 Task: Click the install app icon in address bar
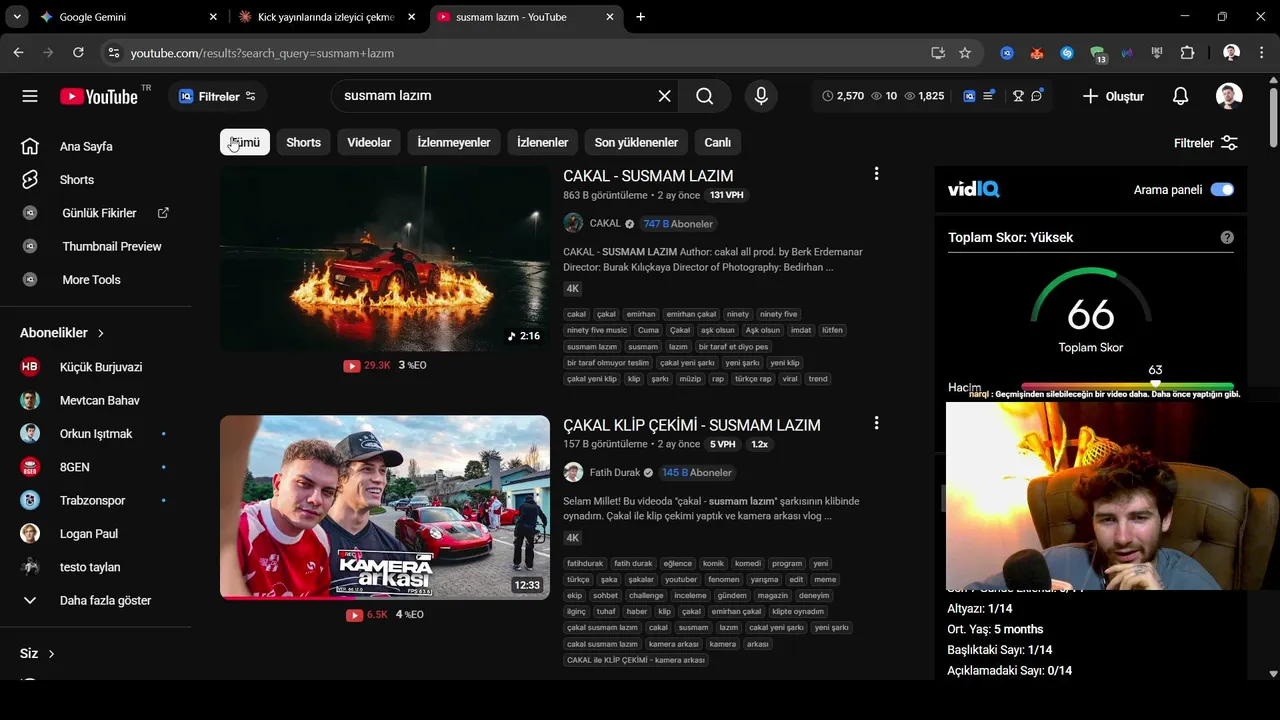(938, 53)
